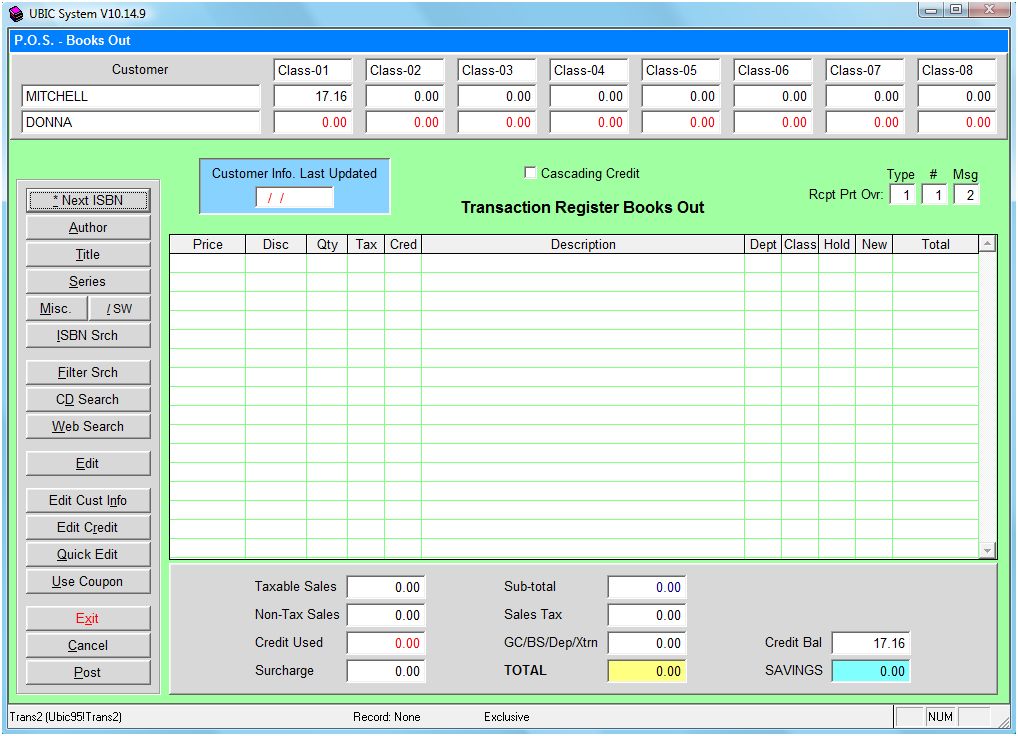Maximize the UBIC System window
Viewport: 1018px width, 736px height.
point(956,10)
